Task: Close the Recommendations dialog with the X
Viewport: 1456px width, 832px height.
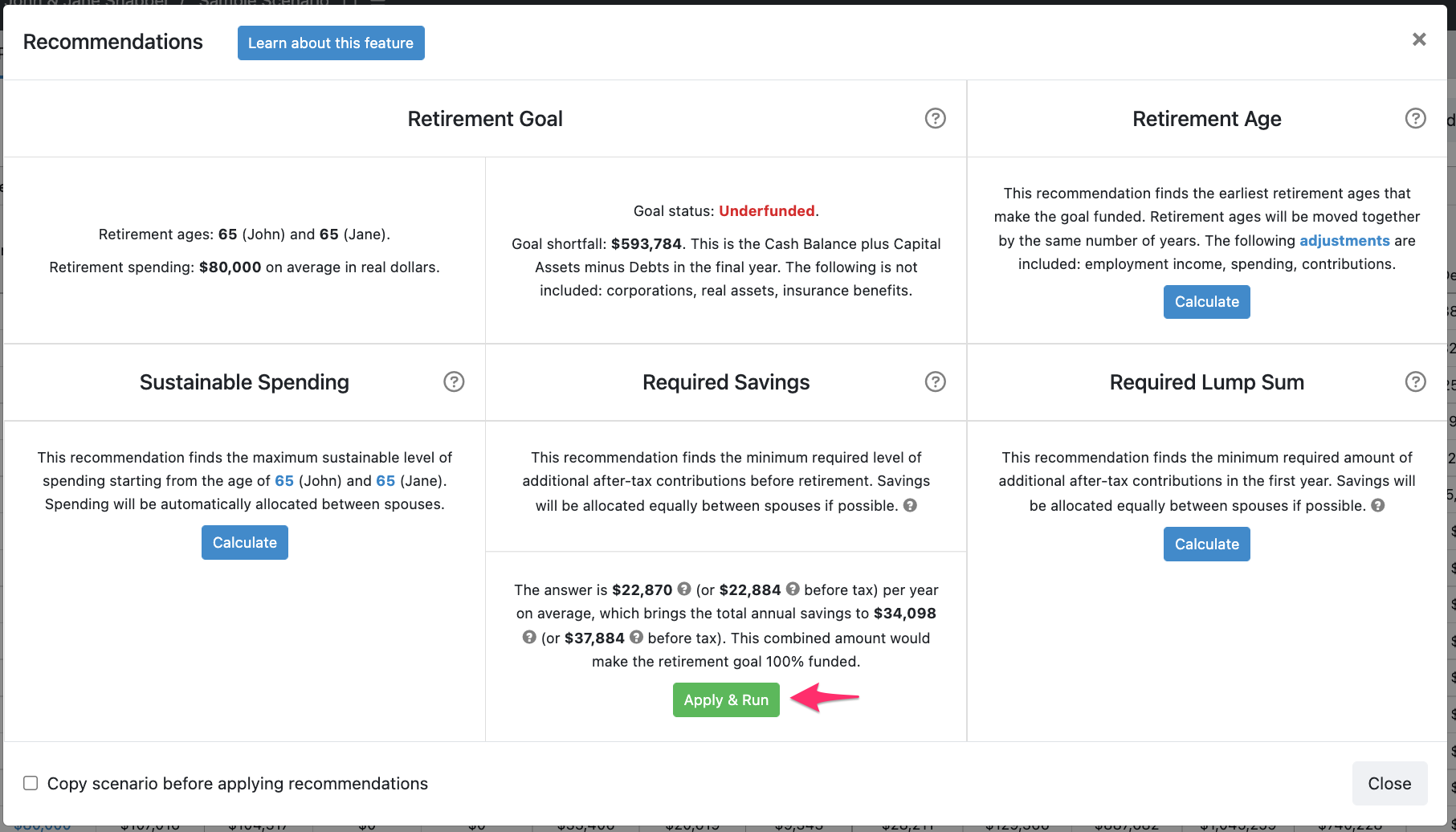Action: click(x=1419, y=39)
